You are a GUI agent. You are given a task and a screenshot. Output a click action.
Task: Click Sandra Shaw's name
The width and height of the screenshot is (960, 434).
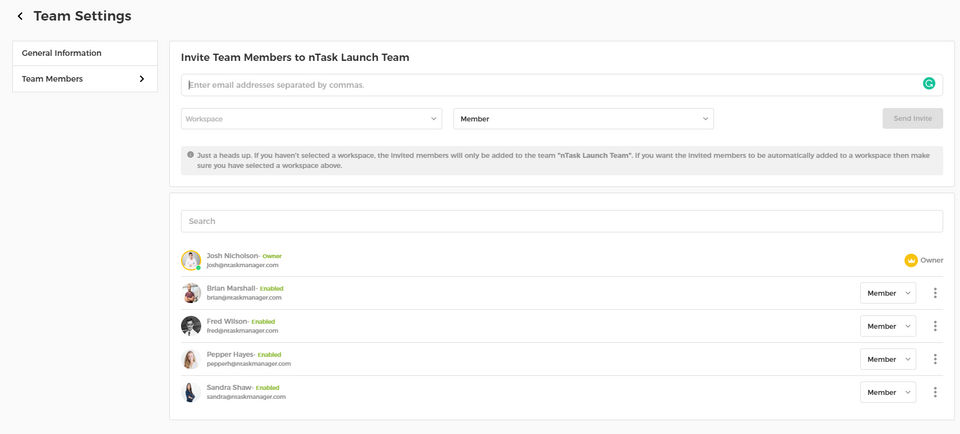229,387
